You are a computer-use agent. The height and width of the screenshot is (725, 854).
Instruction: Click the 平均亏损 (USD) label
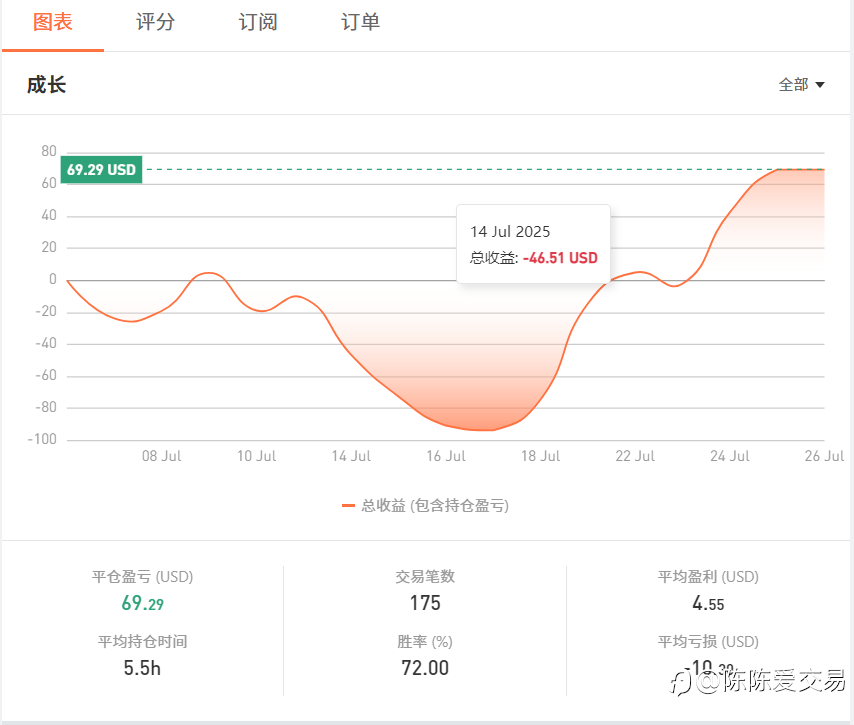point(708,641)
